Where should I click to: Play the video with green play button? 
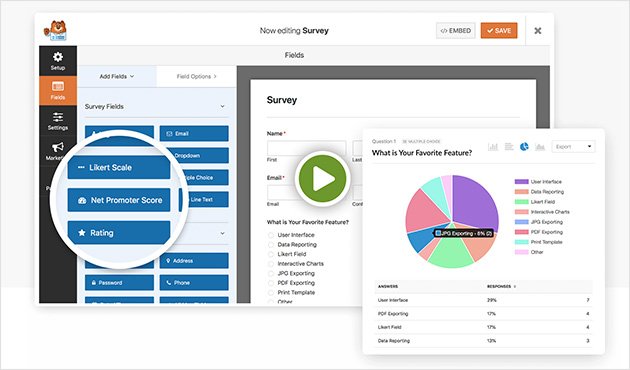323,178
